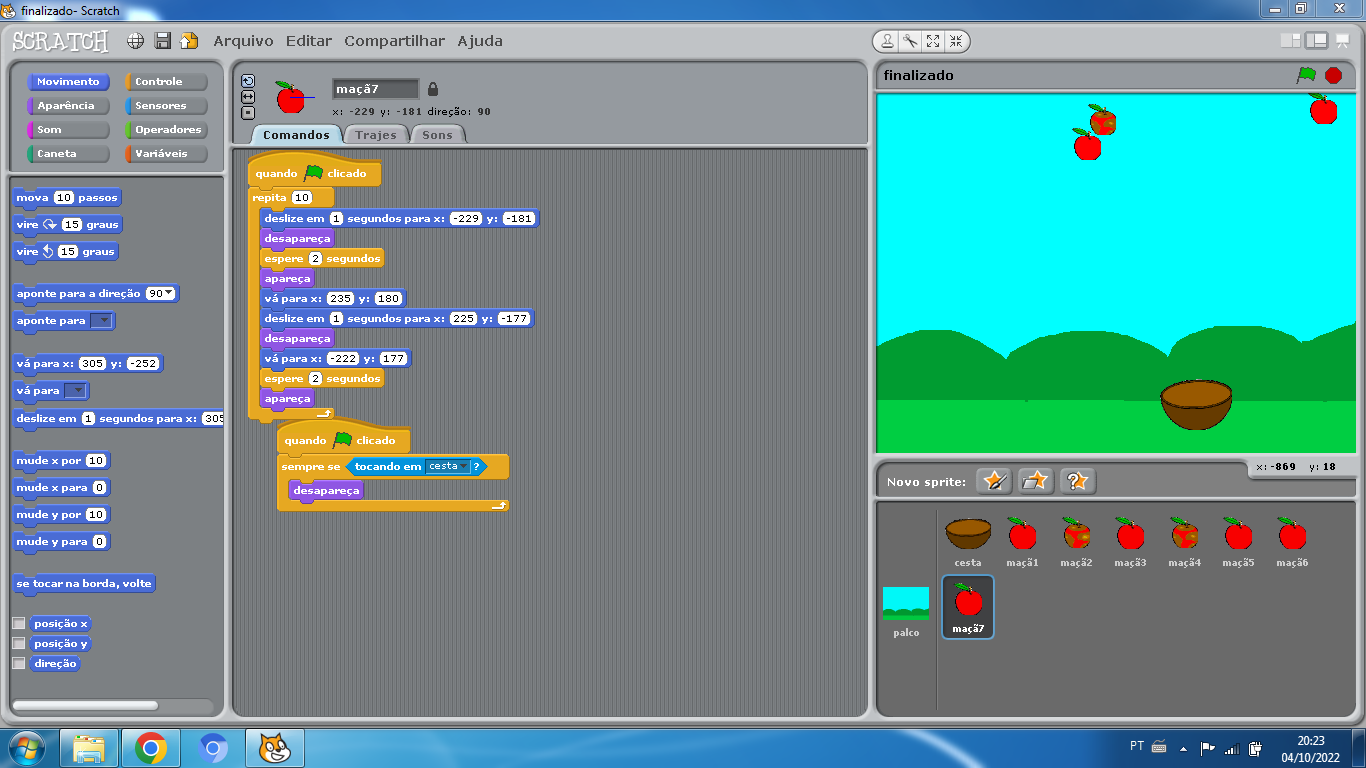Click the se tocar na borda, volte block
1366x768 pixels.
pyautogui.click(x=84, y=584)
